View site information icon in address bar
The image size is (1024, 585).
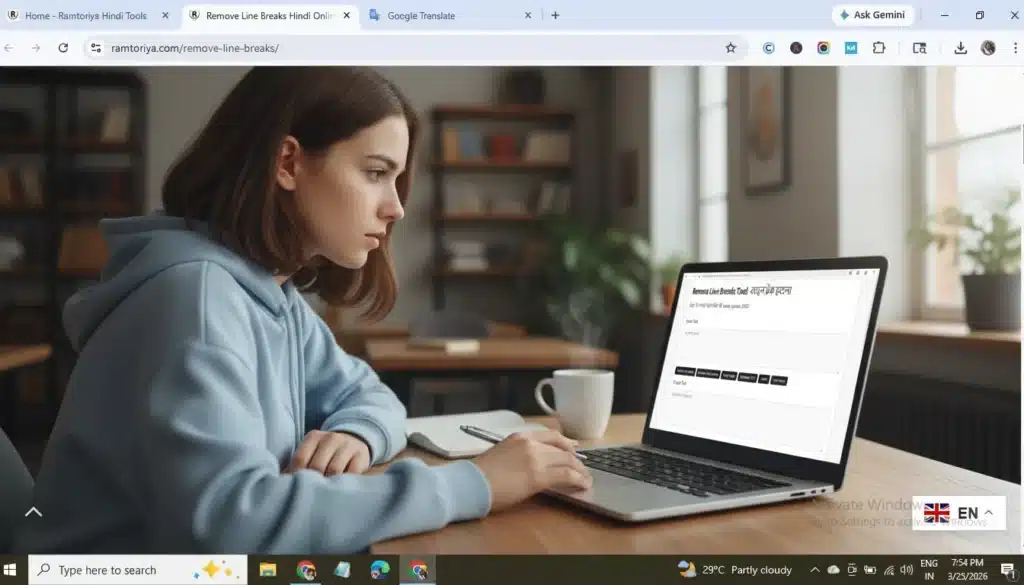96,48
